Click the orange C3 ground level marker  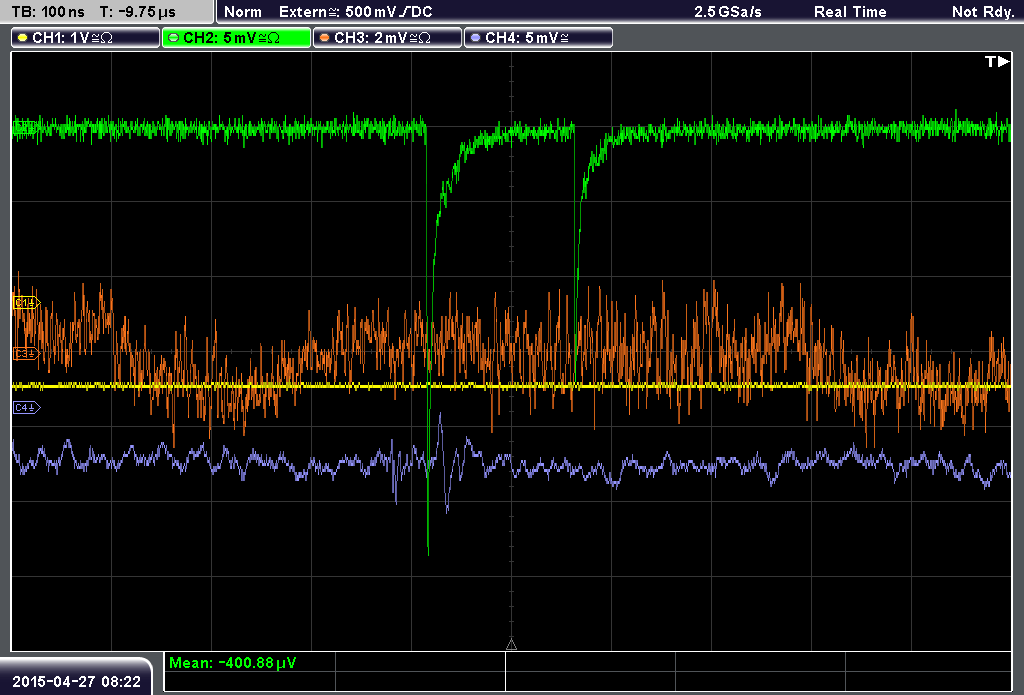pos(27,353)
